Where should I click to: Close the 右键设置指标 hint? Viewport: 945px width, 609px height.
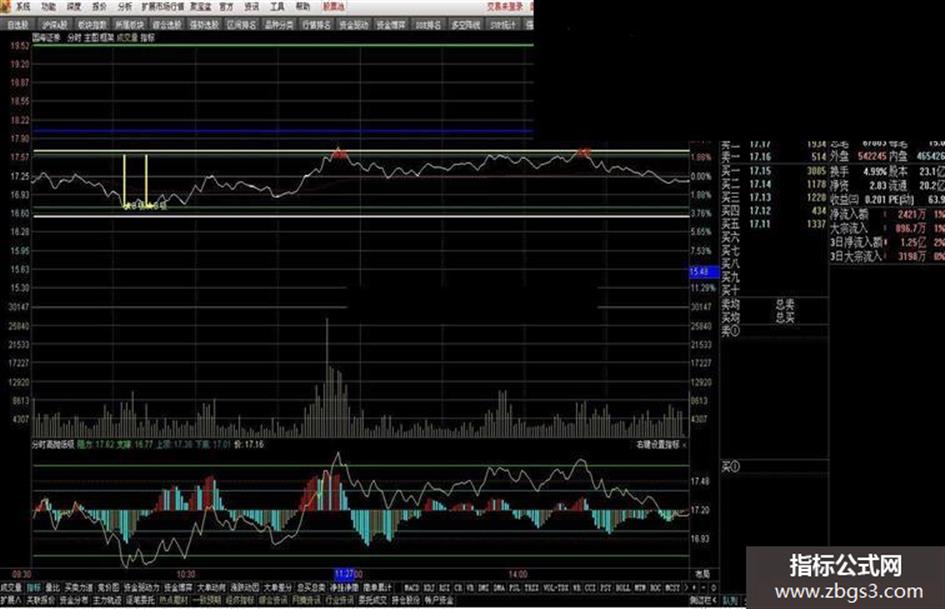point(685,445)
